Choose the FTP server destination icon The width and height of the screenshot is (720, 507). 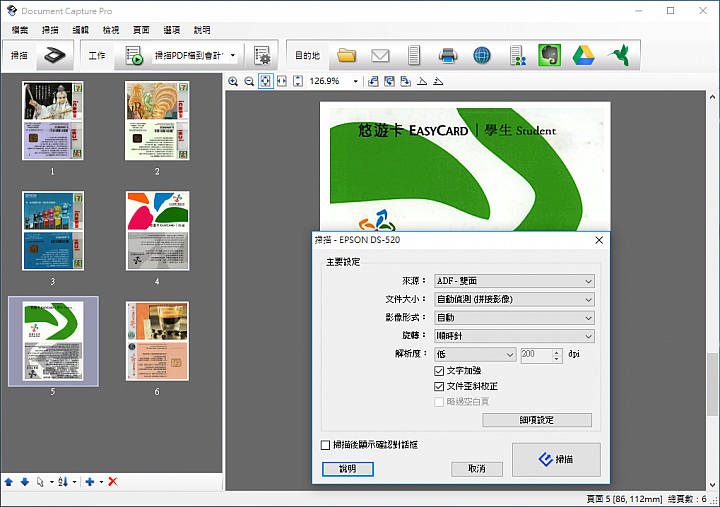pyautogui.click(x=414, y=56)
